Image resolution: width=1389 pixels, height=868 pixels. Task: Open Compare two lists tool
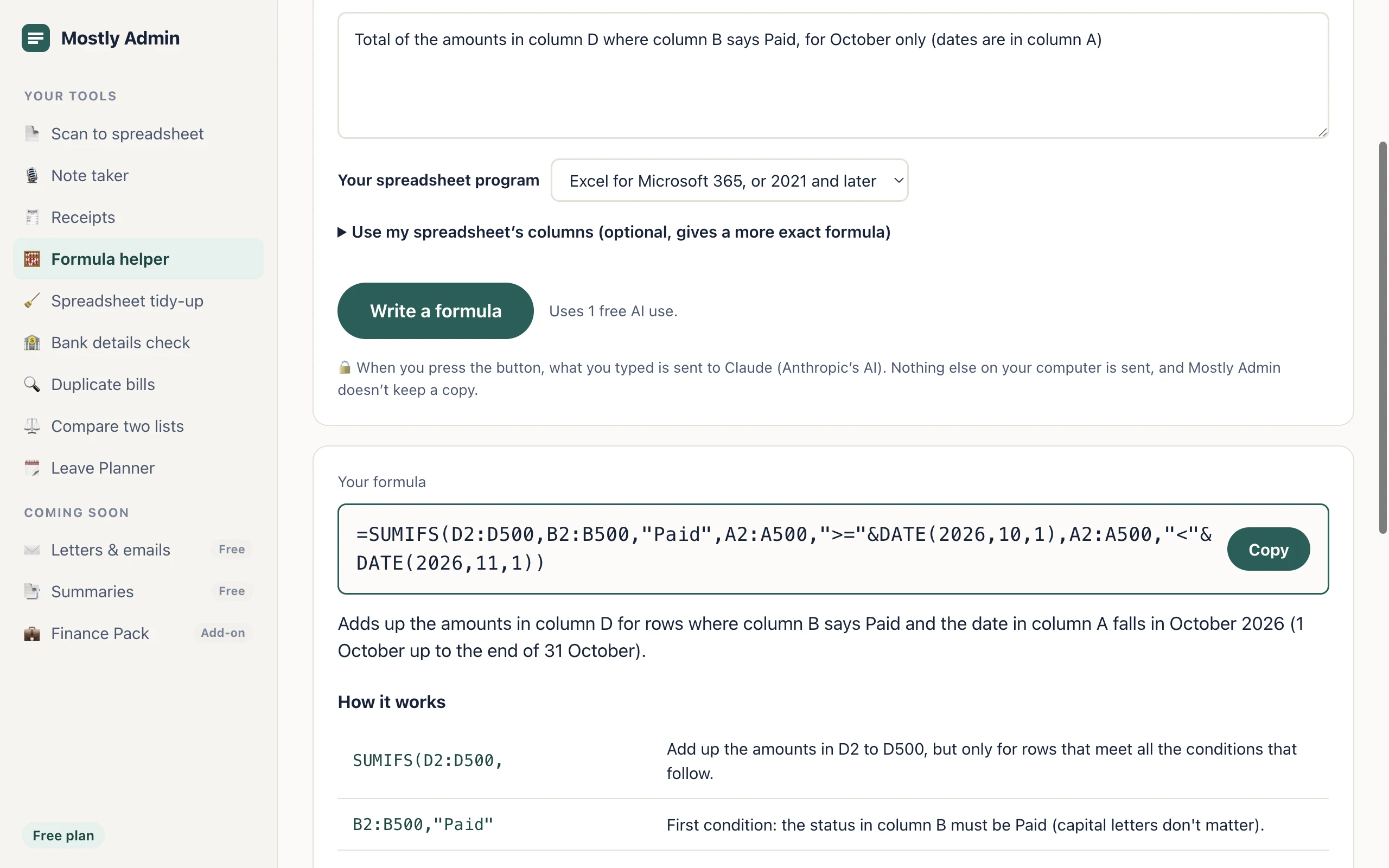coord(138,426)
